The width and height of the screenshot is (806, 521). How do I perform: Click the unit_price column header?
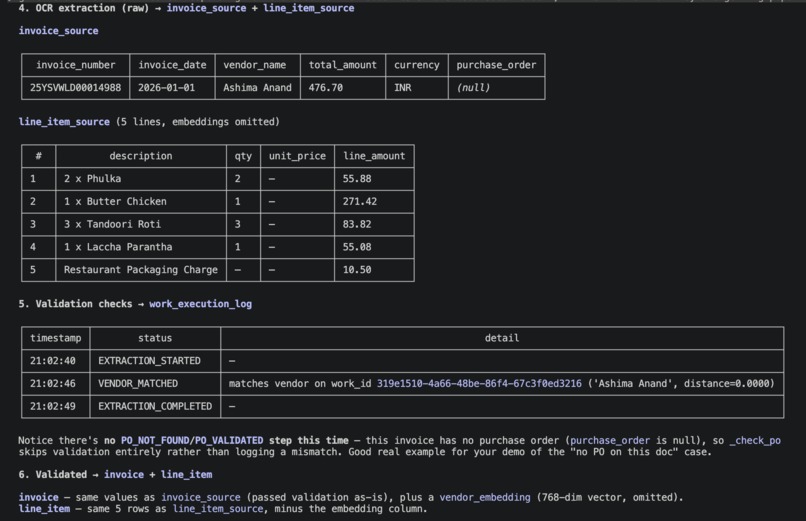297,156
